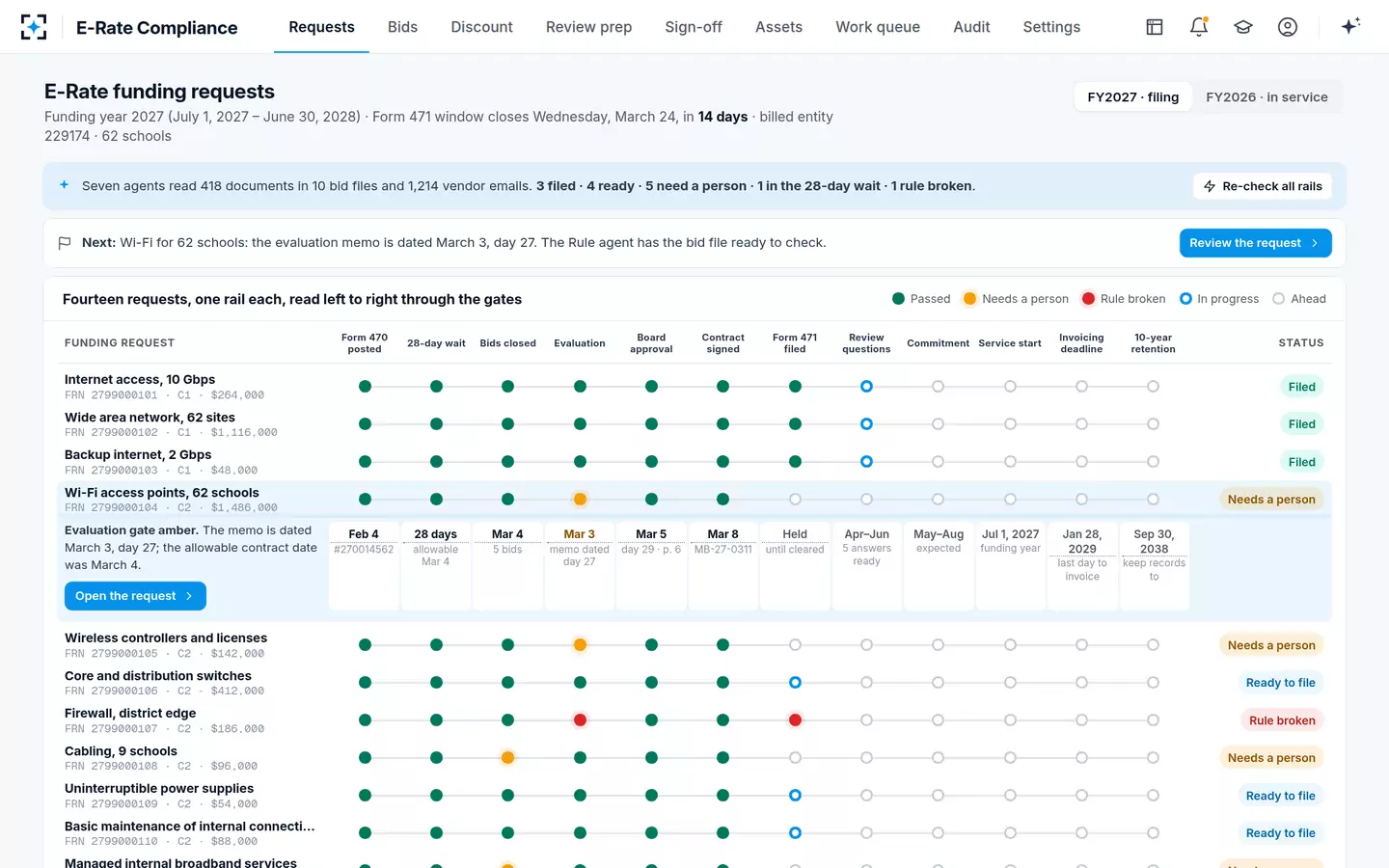The image size is (1389, 868).
Task: Click the green Passed legend swatch
Action: pyautogui.click(x=899, y=299)
